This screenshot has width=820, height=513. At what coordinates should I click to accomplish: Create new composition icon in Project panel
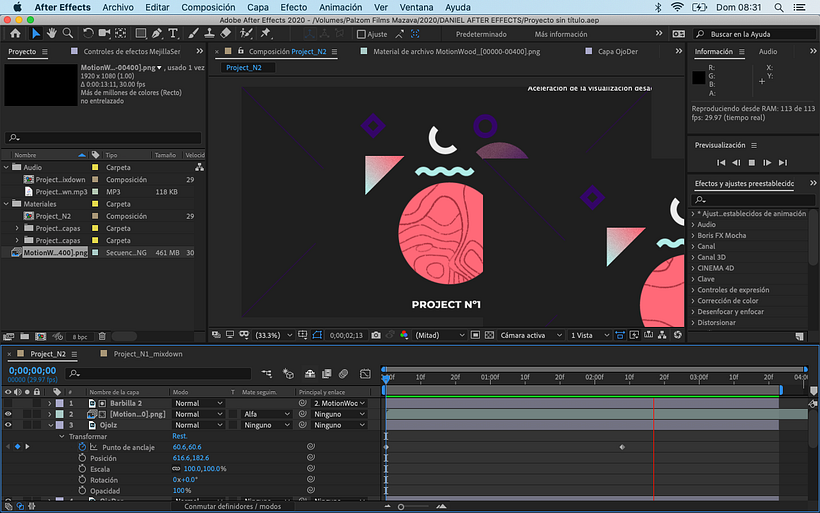(40, 336)
